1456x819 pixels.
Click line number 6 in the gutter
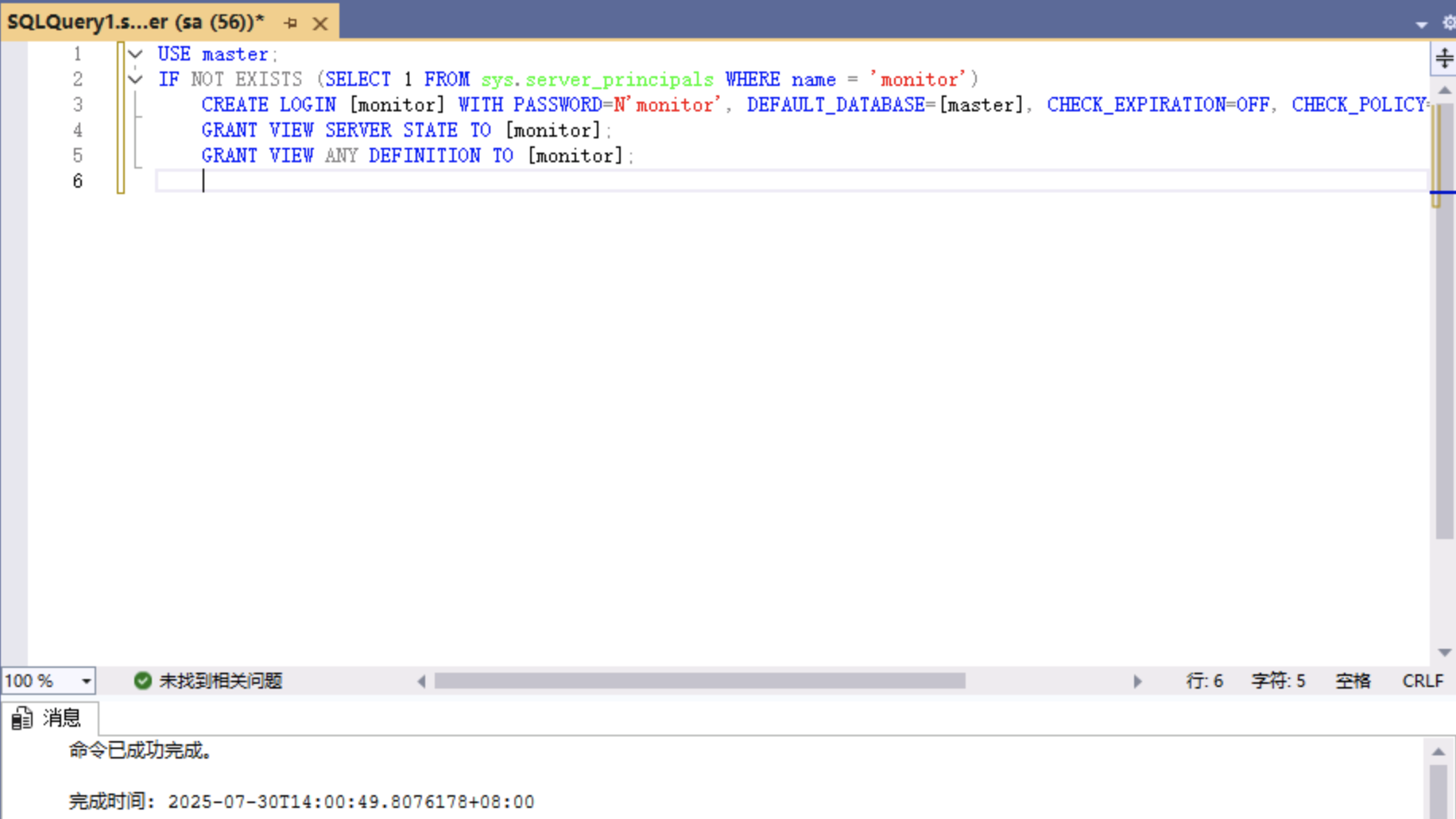point(77,181)
